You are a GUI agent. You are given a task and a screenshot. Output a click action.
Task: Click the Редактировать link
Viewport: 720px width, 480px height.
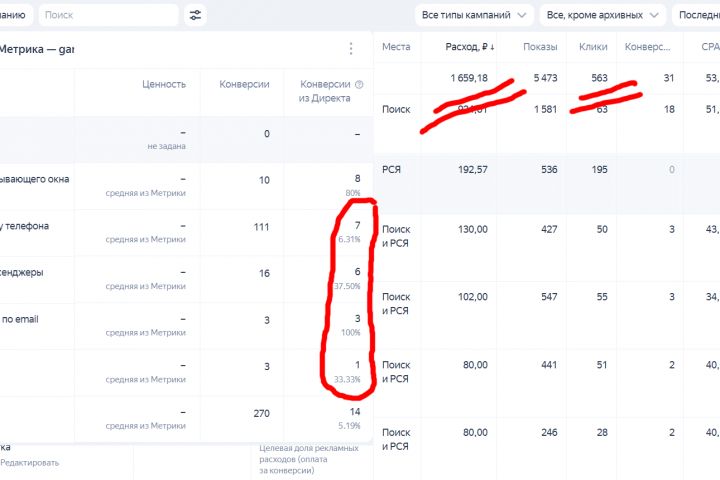coord(30,462)
